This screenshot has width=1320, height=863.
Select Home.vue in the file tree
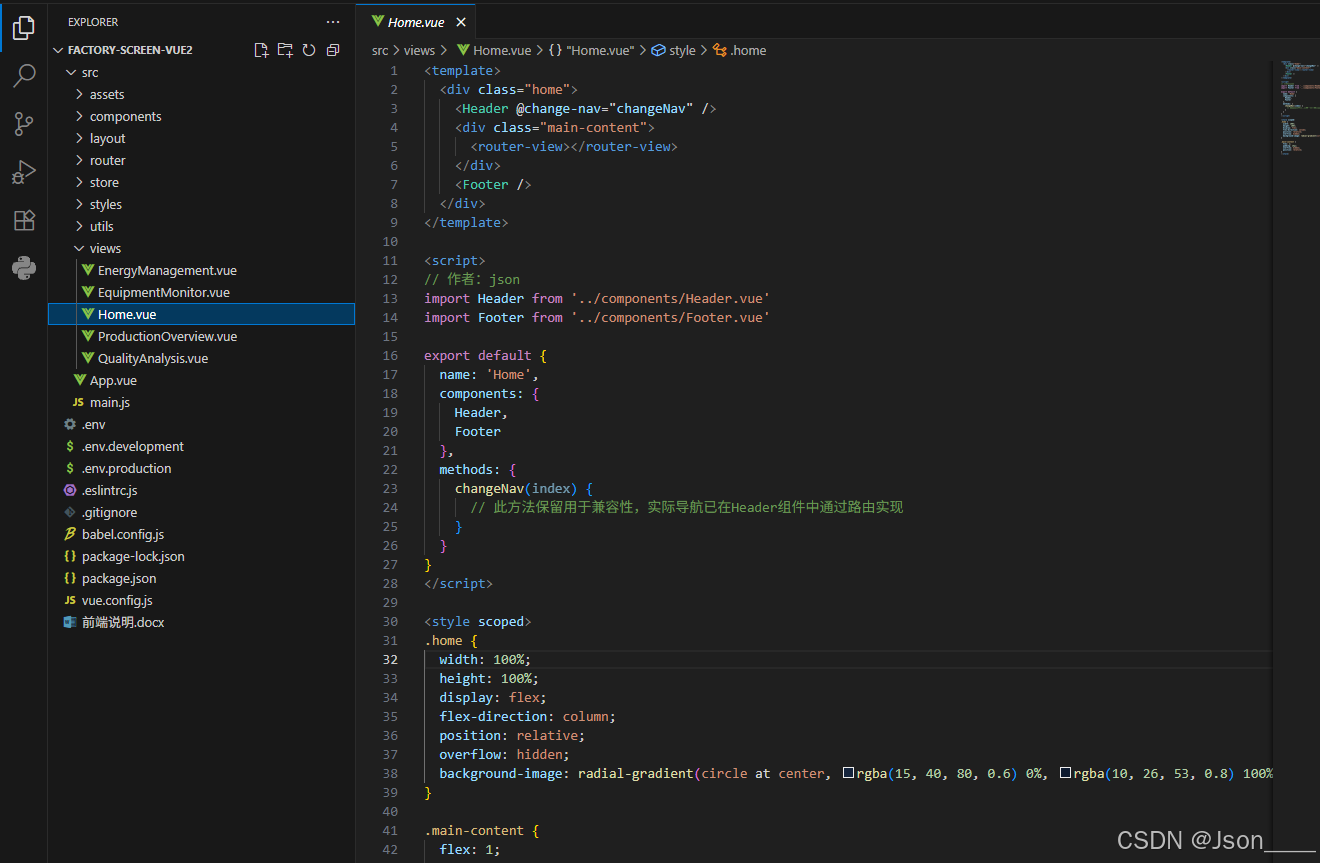coord(201,314)
